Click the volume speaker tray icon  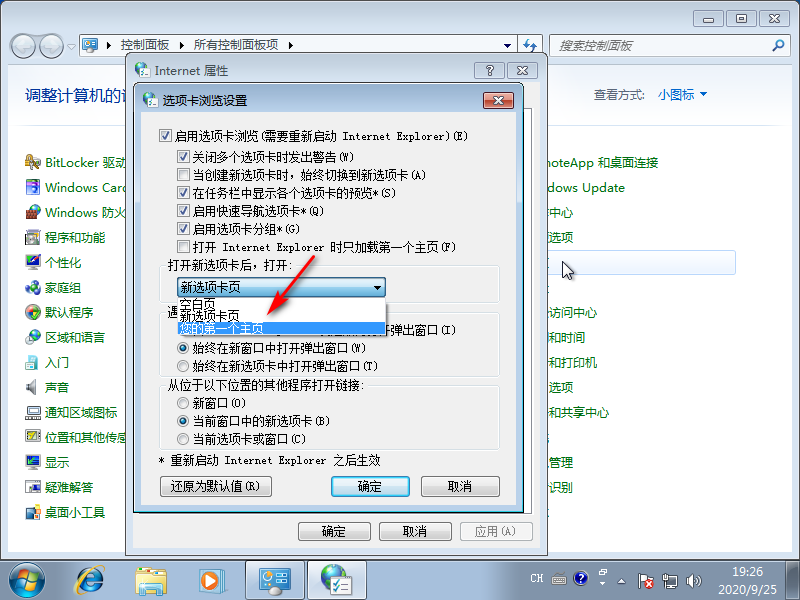coord(694,581)
